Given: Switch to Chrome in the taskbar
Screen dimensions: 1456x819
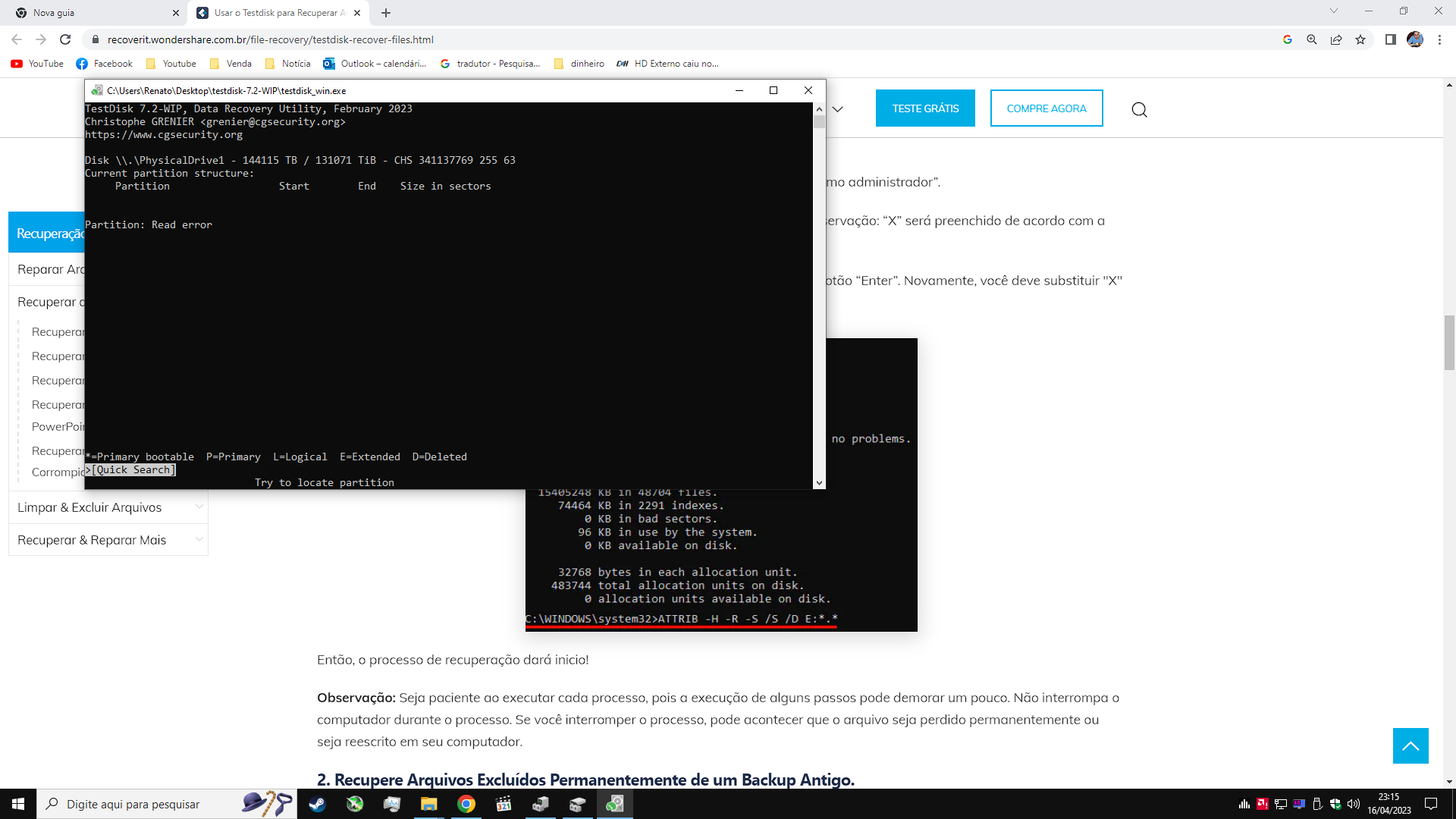Looking at the screenshot, I should [466, 804].
